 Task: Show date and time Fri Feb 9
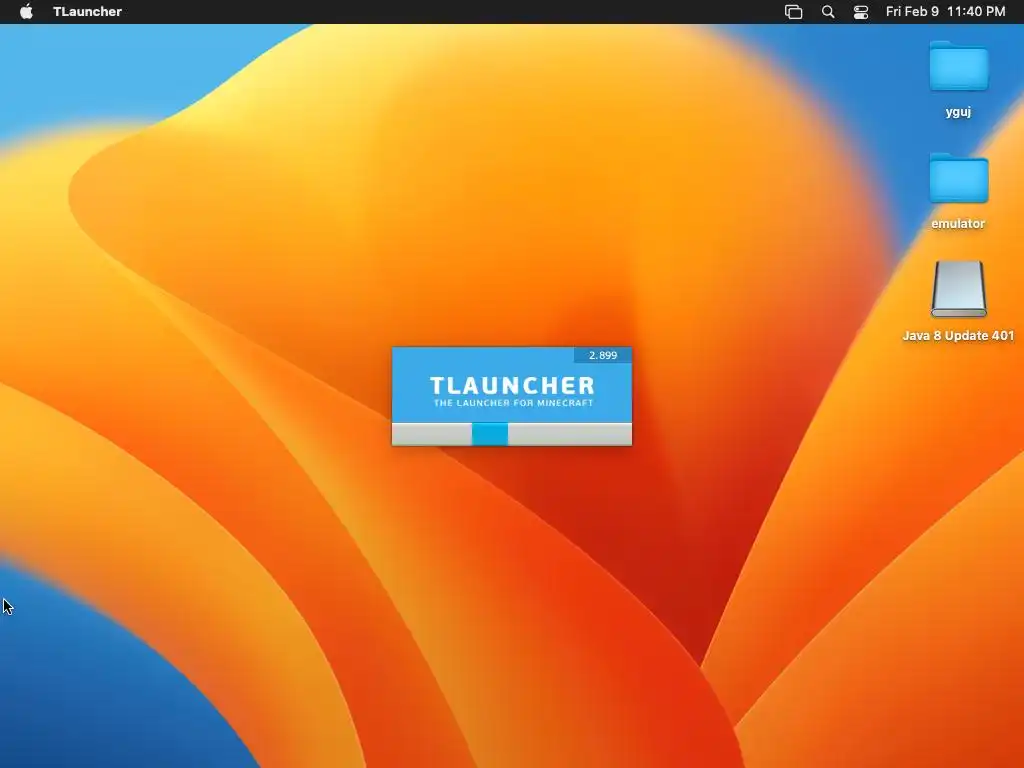pyautogui.click(x=945, y=12)
